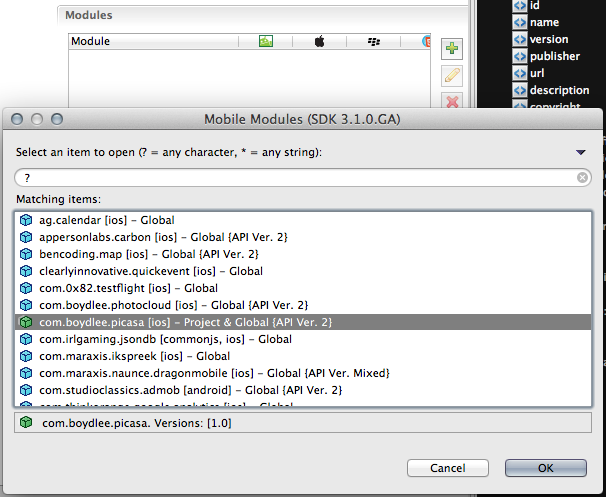Click tag icon beside description in outline

click(520, 90)
